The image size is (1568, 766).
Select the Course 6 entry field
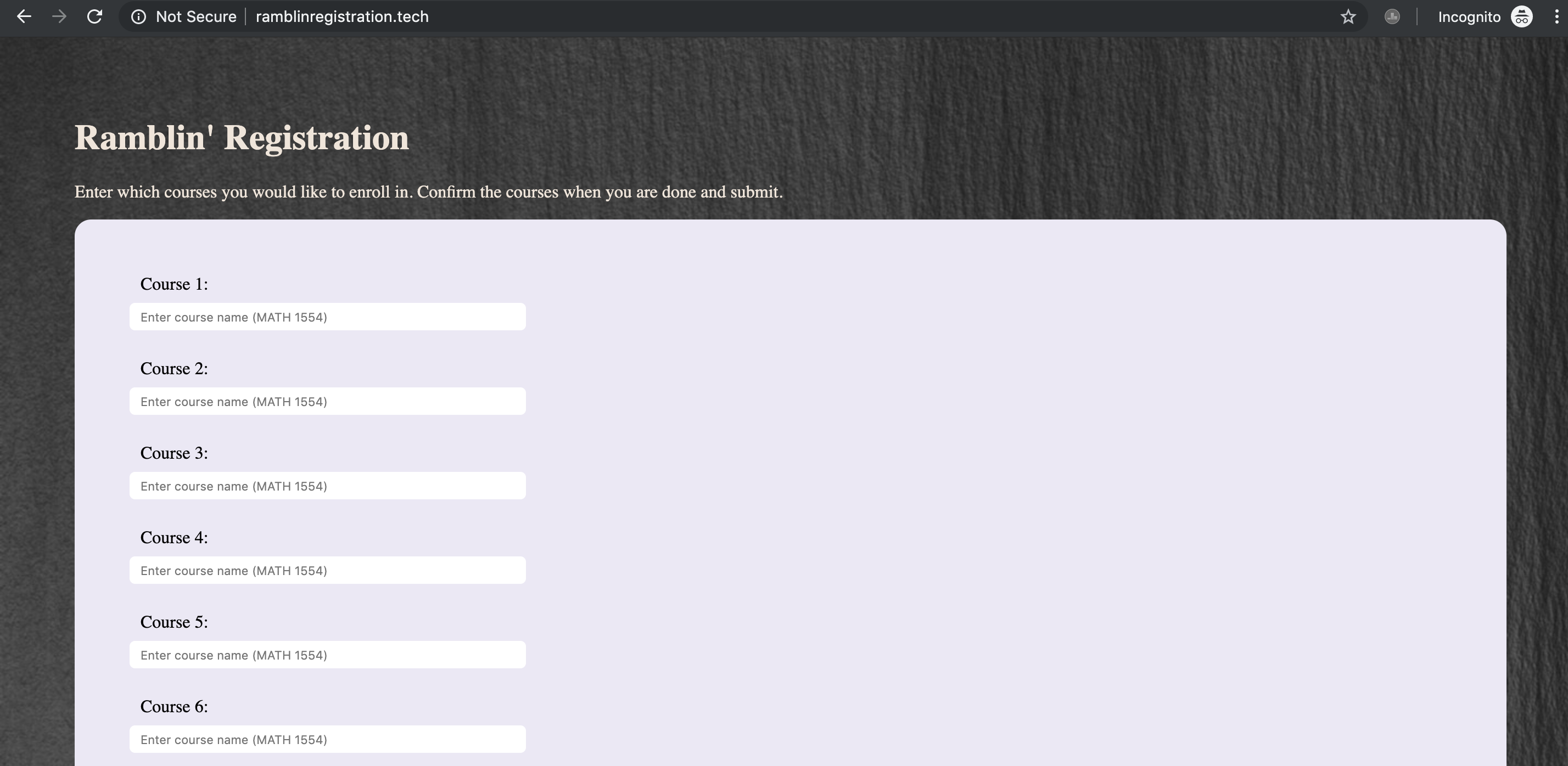click(x=327, y=739)
